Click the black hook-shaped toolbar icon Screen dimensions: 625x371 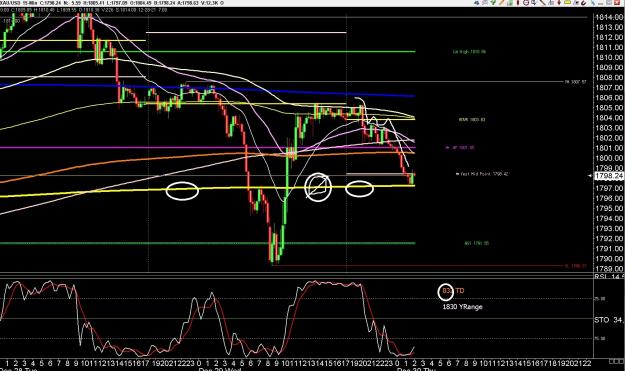[x=584, y=3]
